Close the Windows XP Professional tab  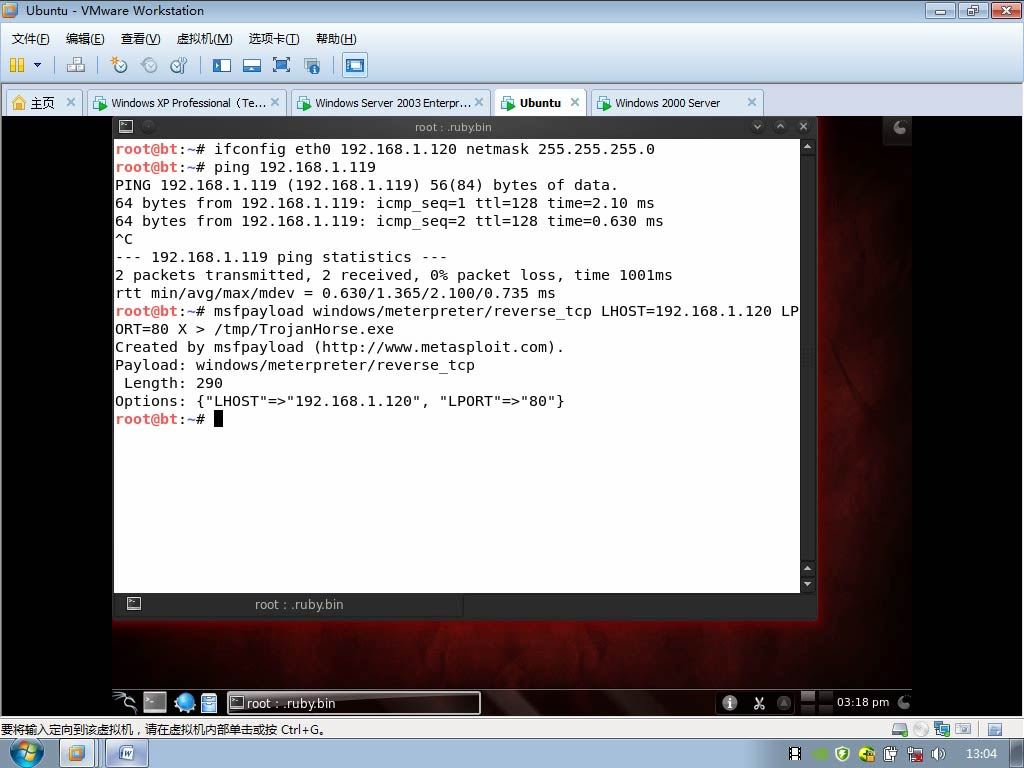[275, 103]
